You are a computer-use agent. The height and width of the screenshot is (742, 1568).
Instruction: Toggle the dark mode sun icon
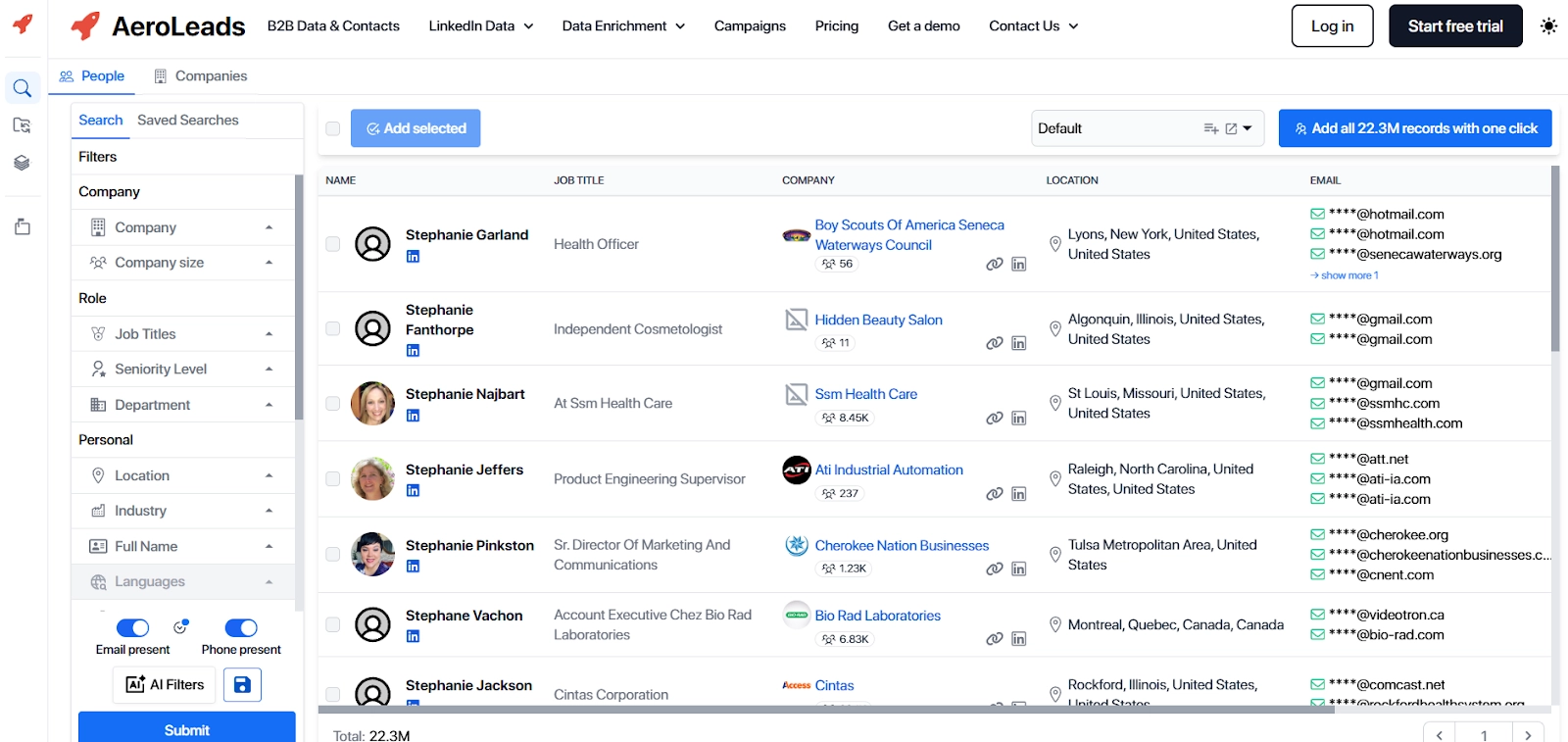1548,26
